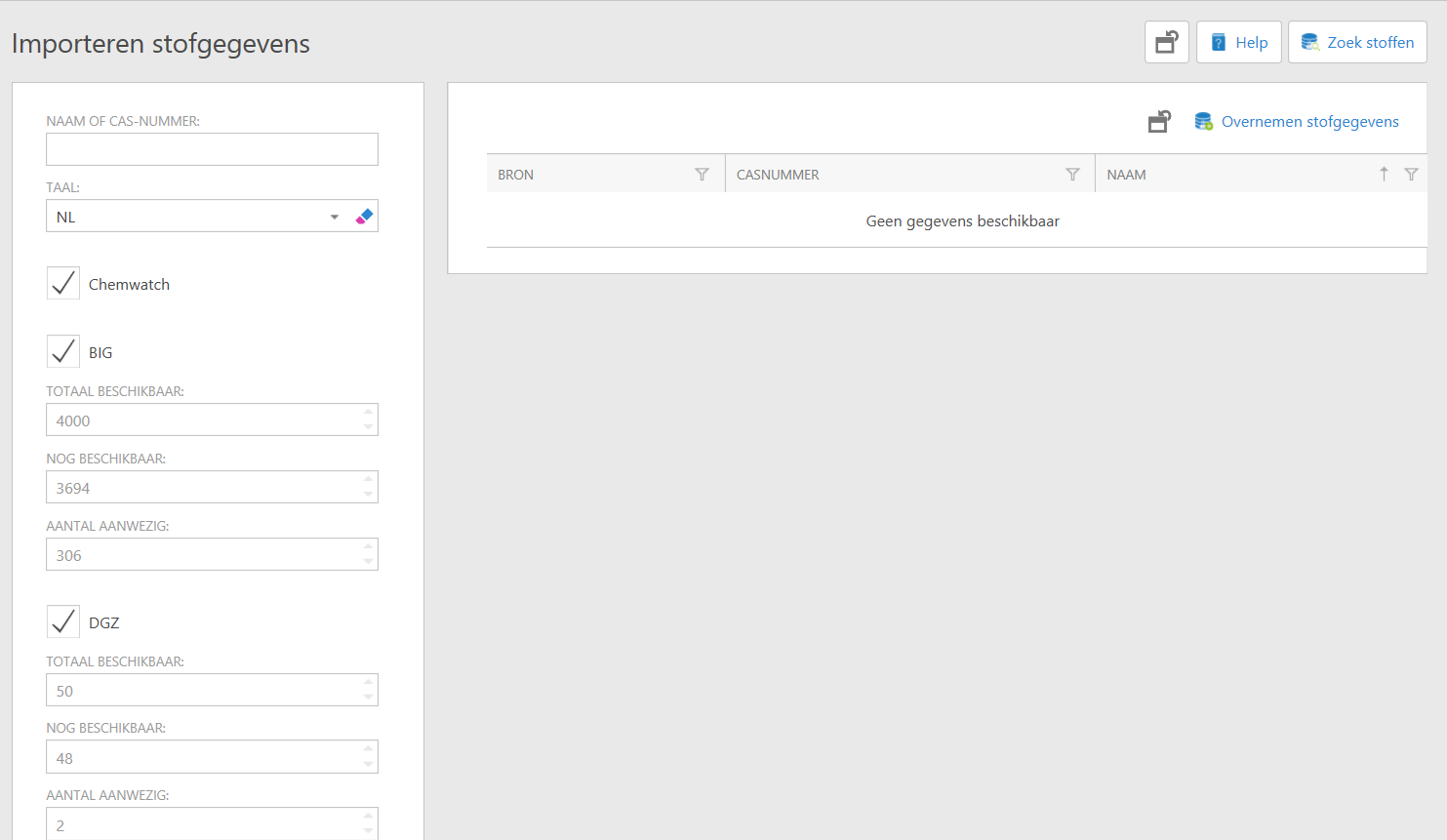Uncheck the Chemwatch checkbox
Viewport: 1447px width, 840px height.
[x=63, y=283]
